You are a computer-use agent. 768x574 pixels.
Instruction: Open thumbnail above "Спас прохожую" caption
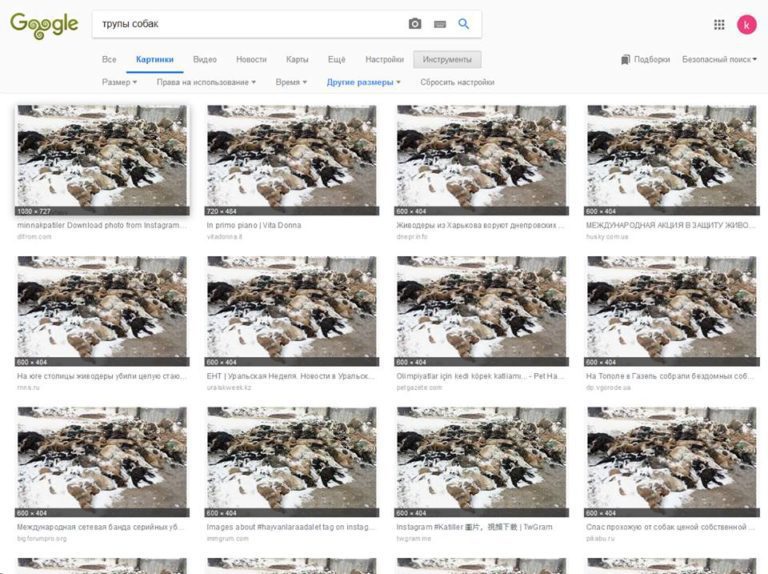pos(671,462)
